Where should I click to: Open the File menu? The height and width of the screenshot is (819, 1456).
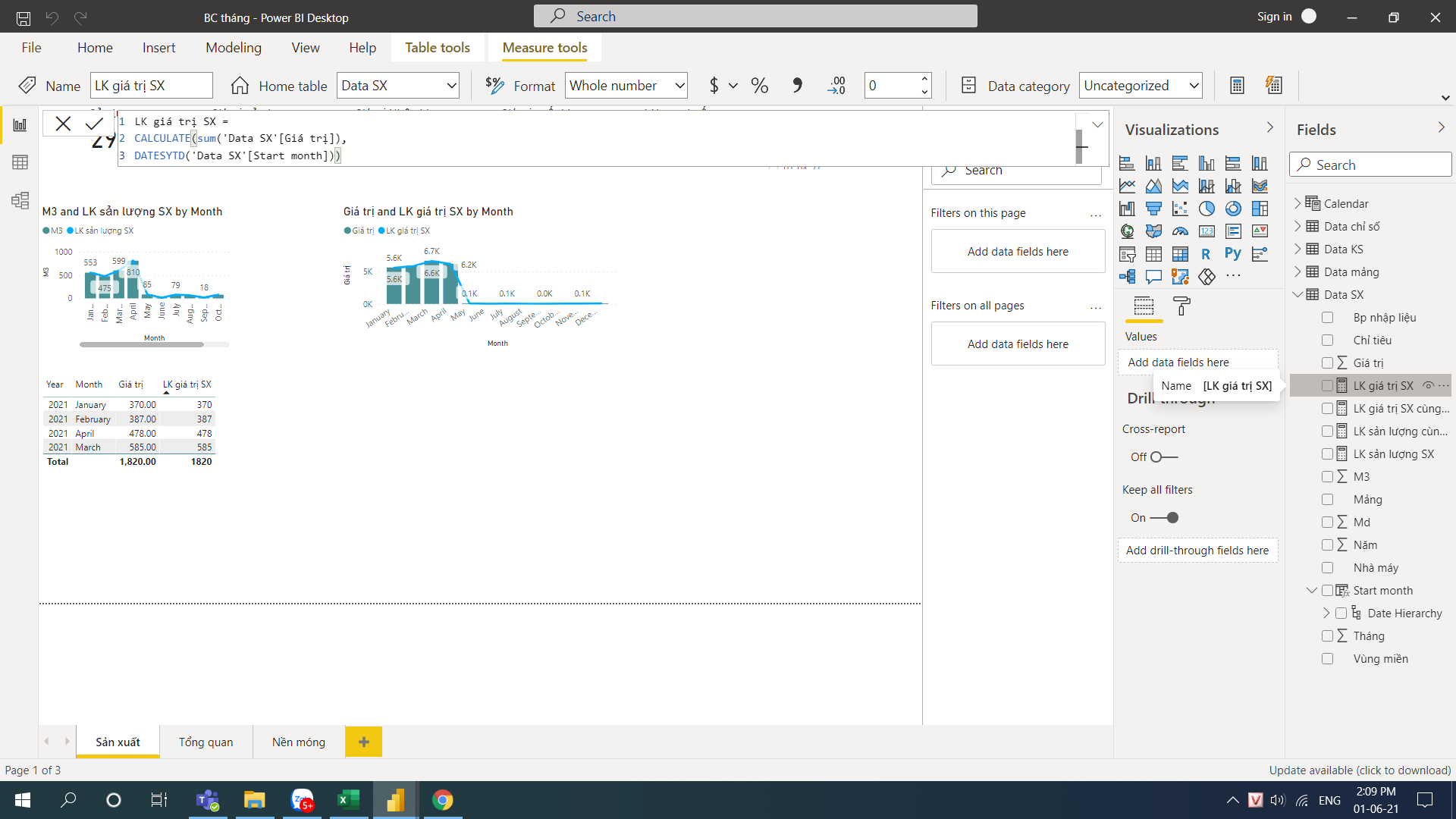click(x=32, y=48)
